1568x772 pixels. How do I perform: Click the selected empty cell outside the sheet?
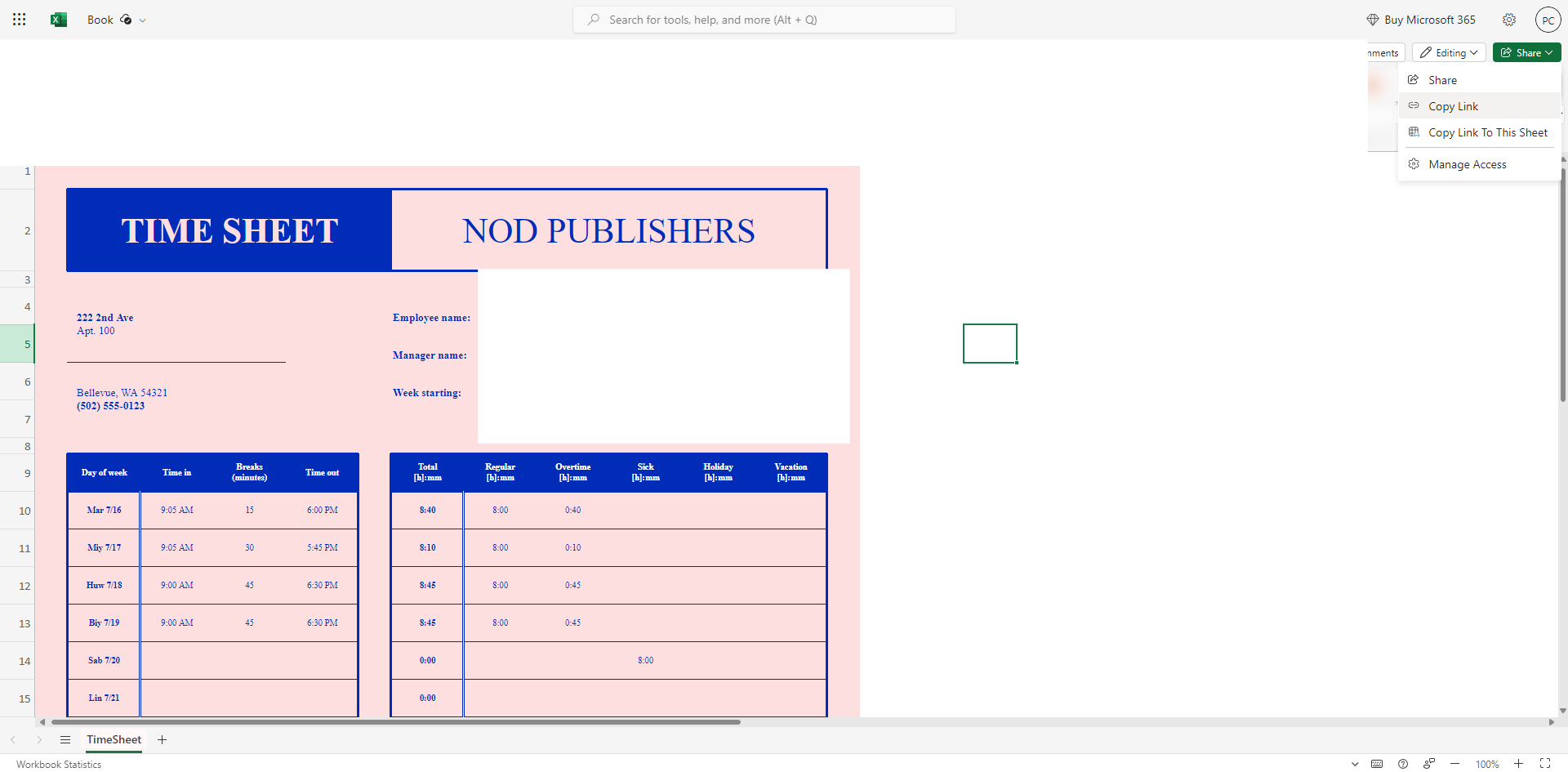tap(990, 343)
